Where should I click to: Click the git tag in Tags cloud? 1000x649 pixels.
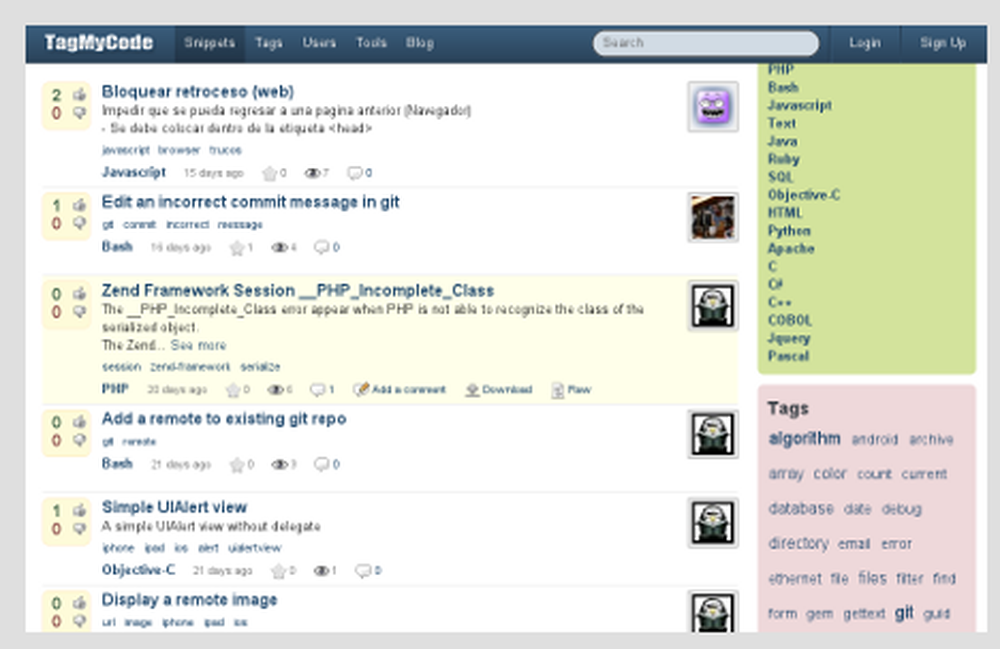pyautogui.click(x=904, y=613)
